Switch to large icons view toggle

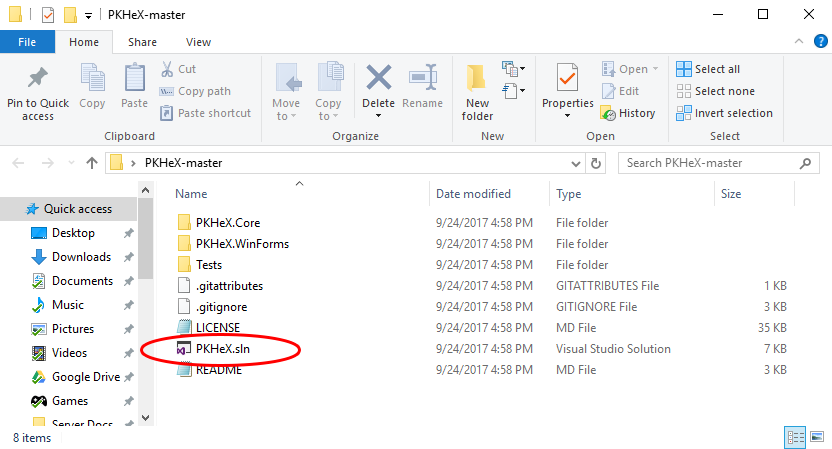[x=816, y=437]
